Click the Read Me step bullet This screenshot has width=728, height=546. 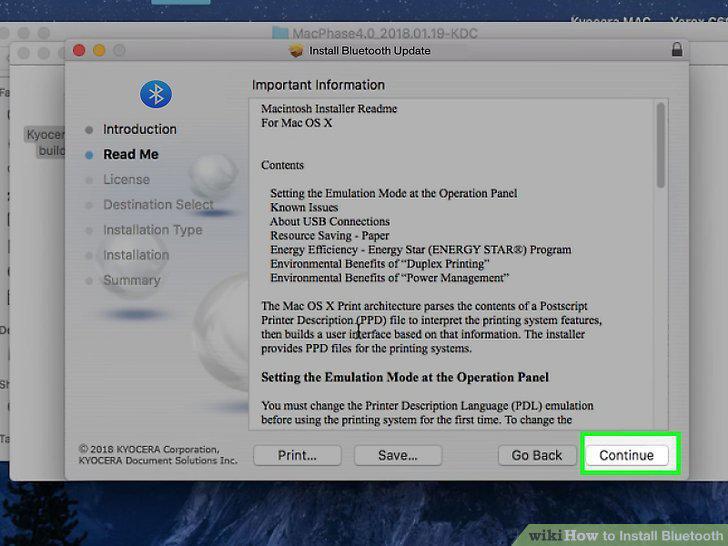(89, 155)
